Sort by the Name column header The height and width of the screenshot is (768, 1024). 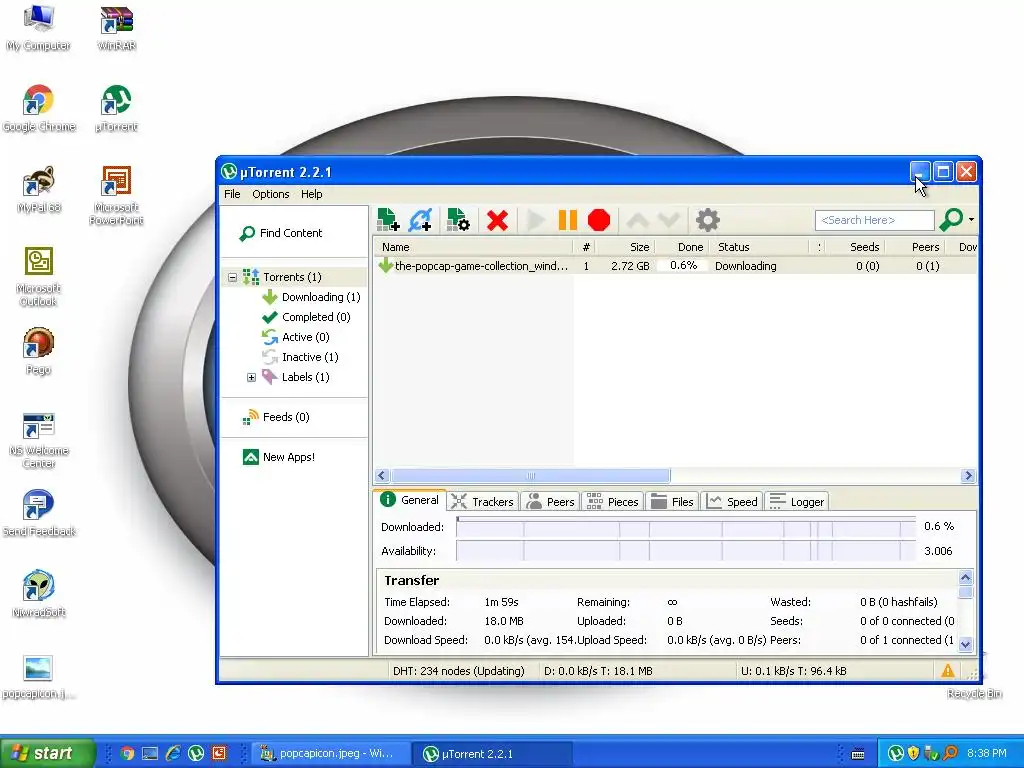click(473, 247)
